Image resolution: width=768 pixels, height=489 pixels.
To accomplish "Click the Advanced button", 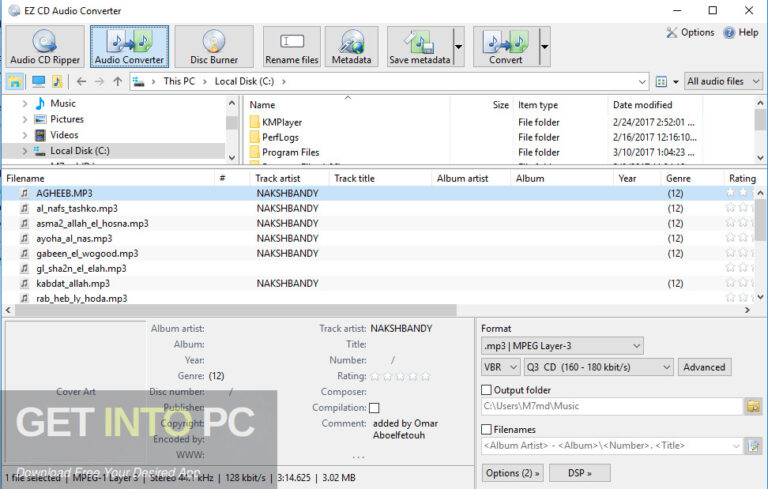I will coord(704,367).
